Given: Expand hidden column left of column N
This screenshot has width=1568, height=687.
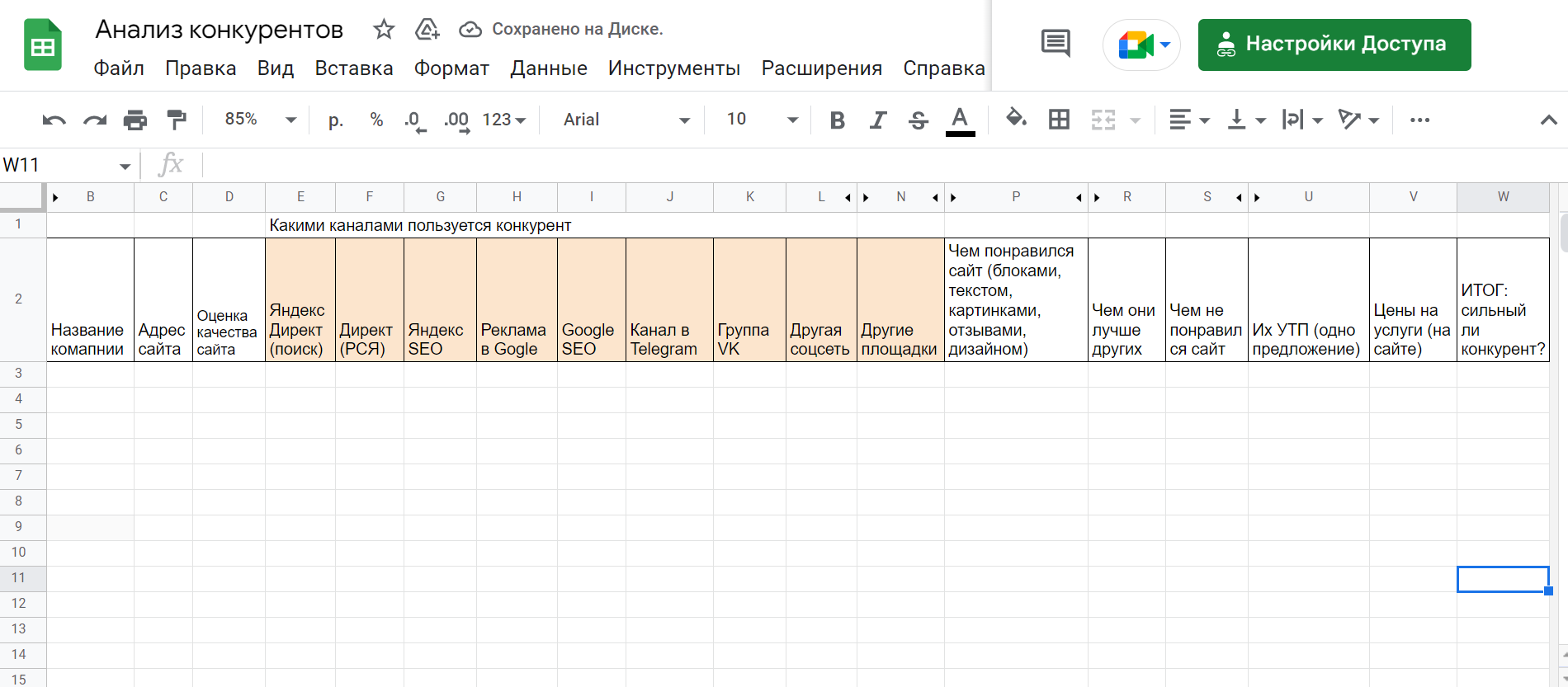Looking at the screenshot, I should click(x=867, y=198).
